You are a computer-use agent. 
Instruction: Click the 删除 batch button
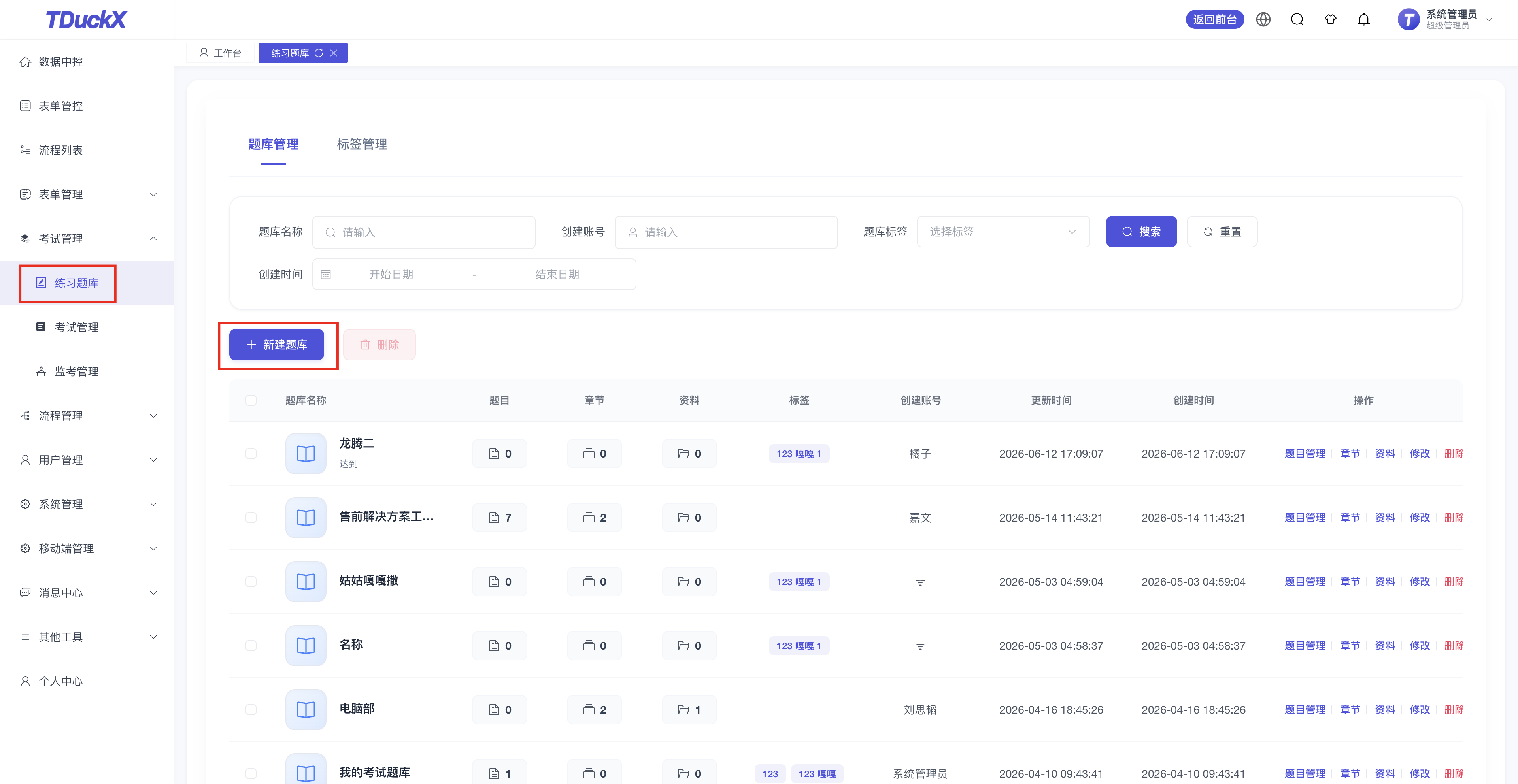[x=379, y=345]
